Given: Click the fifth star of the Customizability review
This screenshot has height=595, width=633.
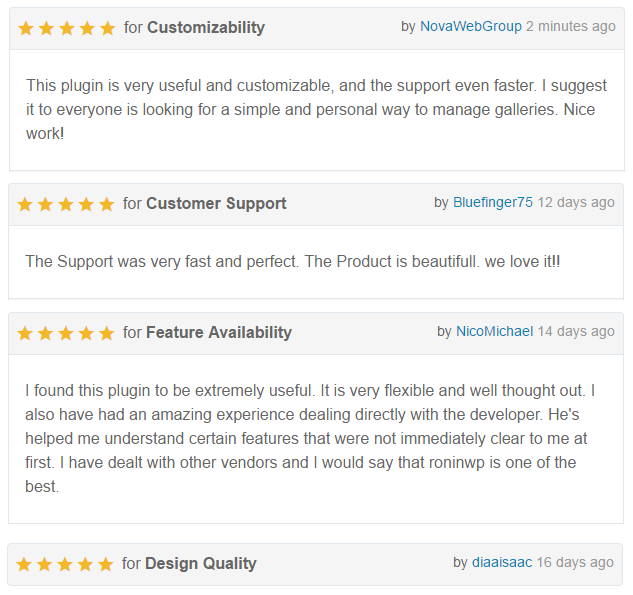Looking at the screenshot, I should [x=107, y=28].
